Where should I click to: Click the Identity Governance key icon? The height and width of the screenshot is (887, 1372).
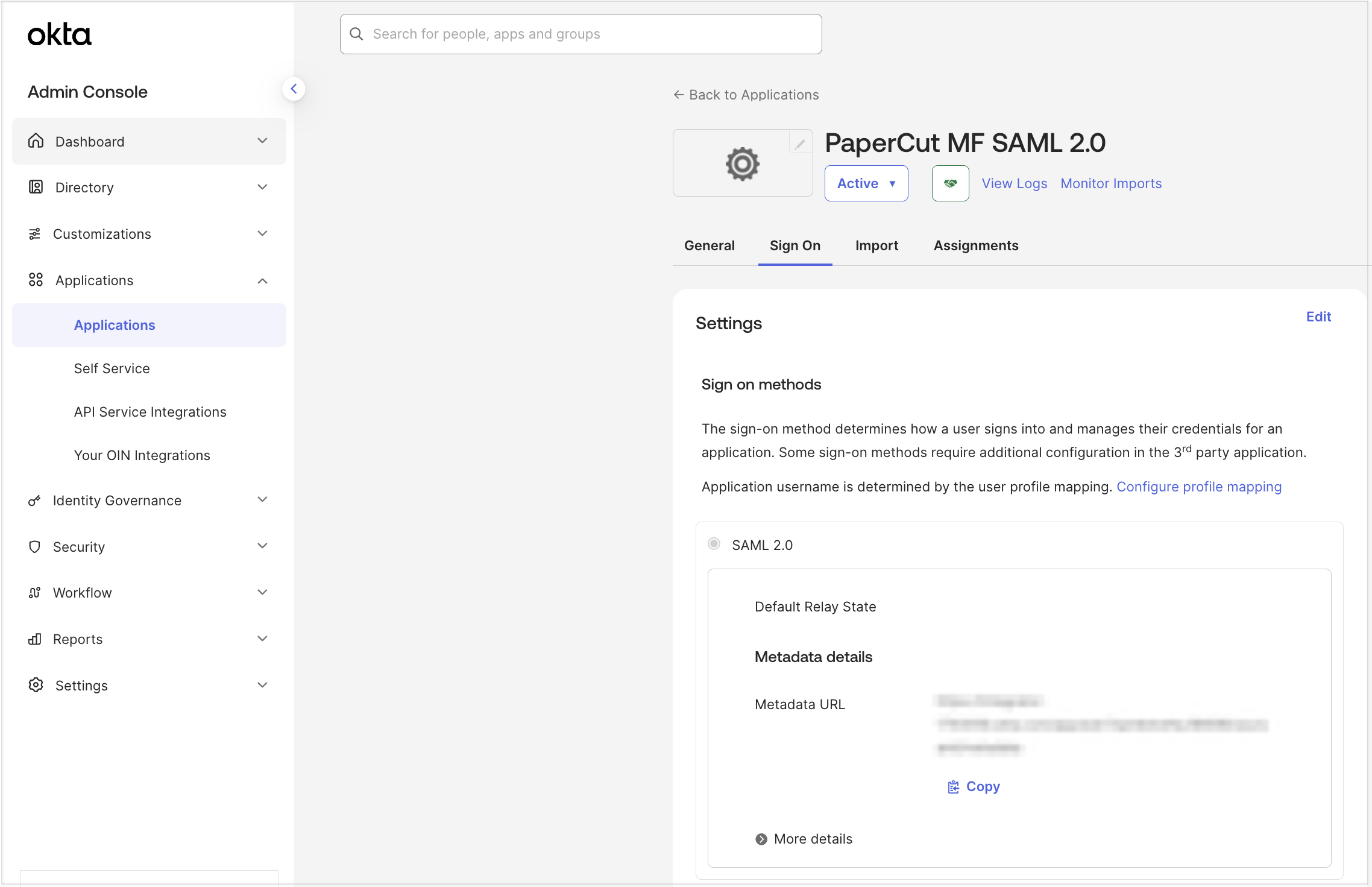click(x=35, y=500)
